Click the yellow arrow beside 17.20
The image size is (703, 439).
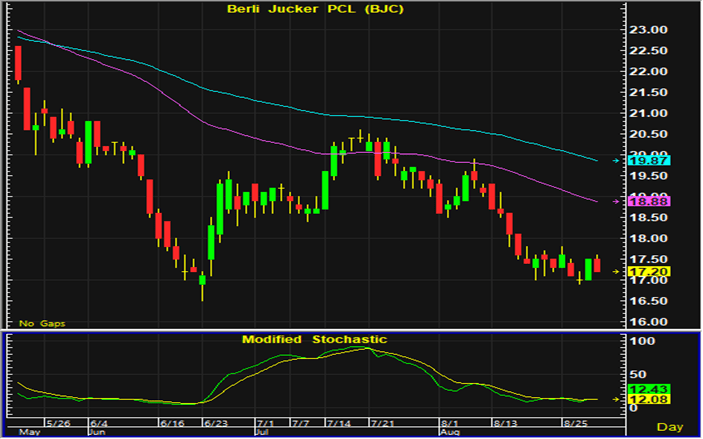click(x=613, y=271)
